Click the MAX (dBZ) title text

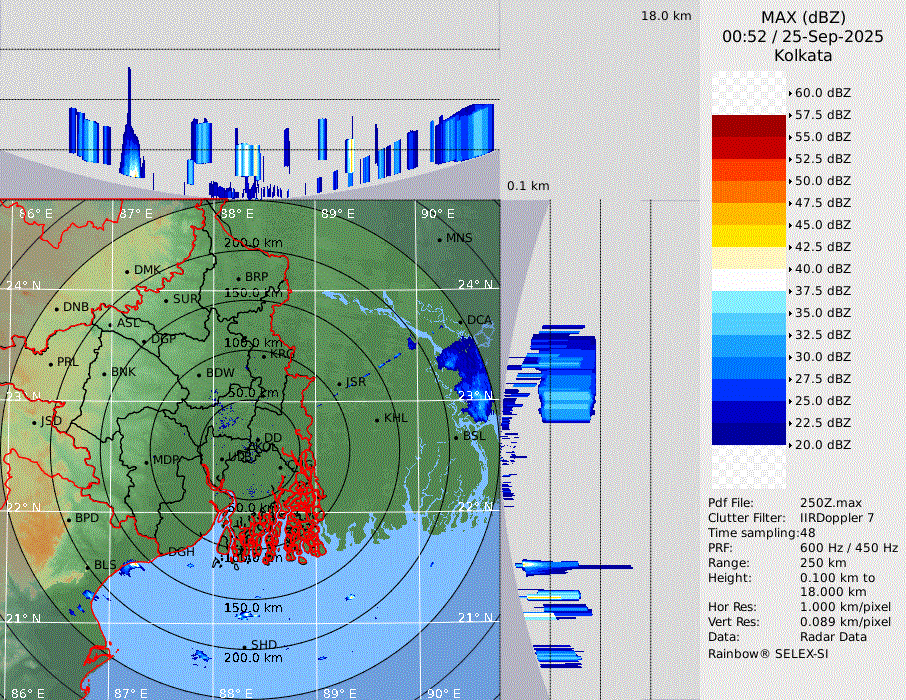pyautogui.click(x=803, y=17)
